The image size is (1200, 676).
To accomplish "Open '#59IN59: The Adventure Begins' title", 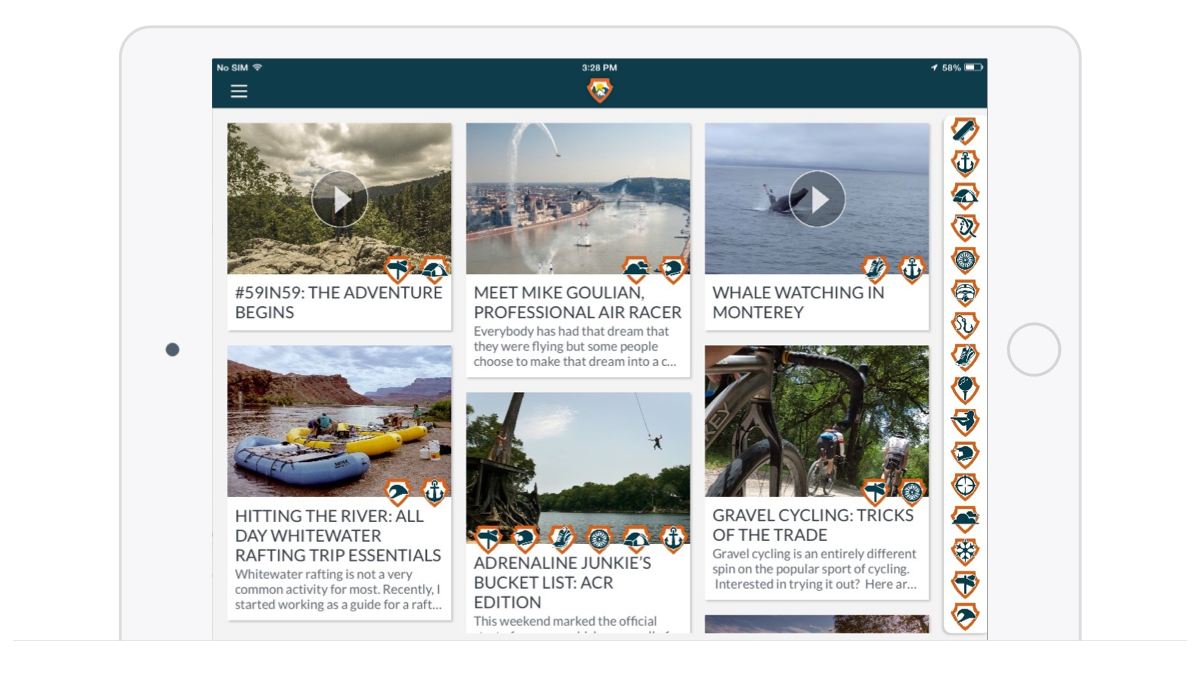I will coord(338,302).
